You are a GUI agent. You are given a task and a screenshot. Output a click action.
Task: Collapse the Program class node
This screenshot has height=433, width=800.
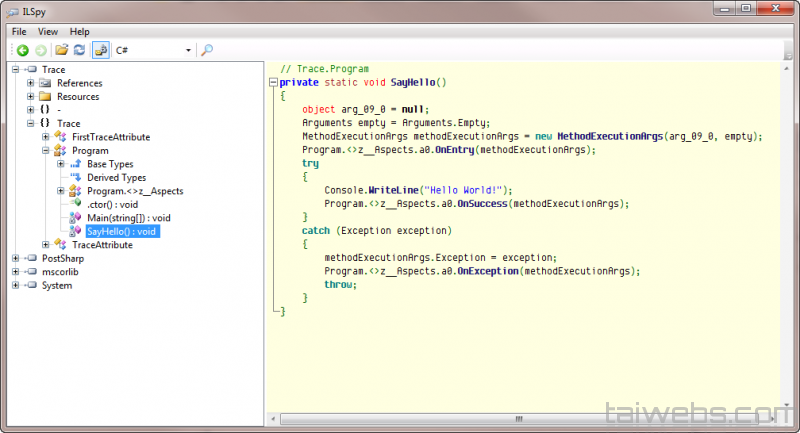[46, 151]
